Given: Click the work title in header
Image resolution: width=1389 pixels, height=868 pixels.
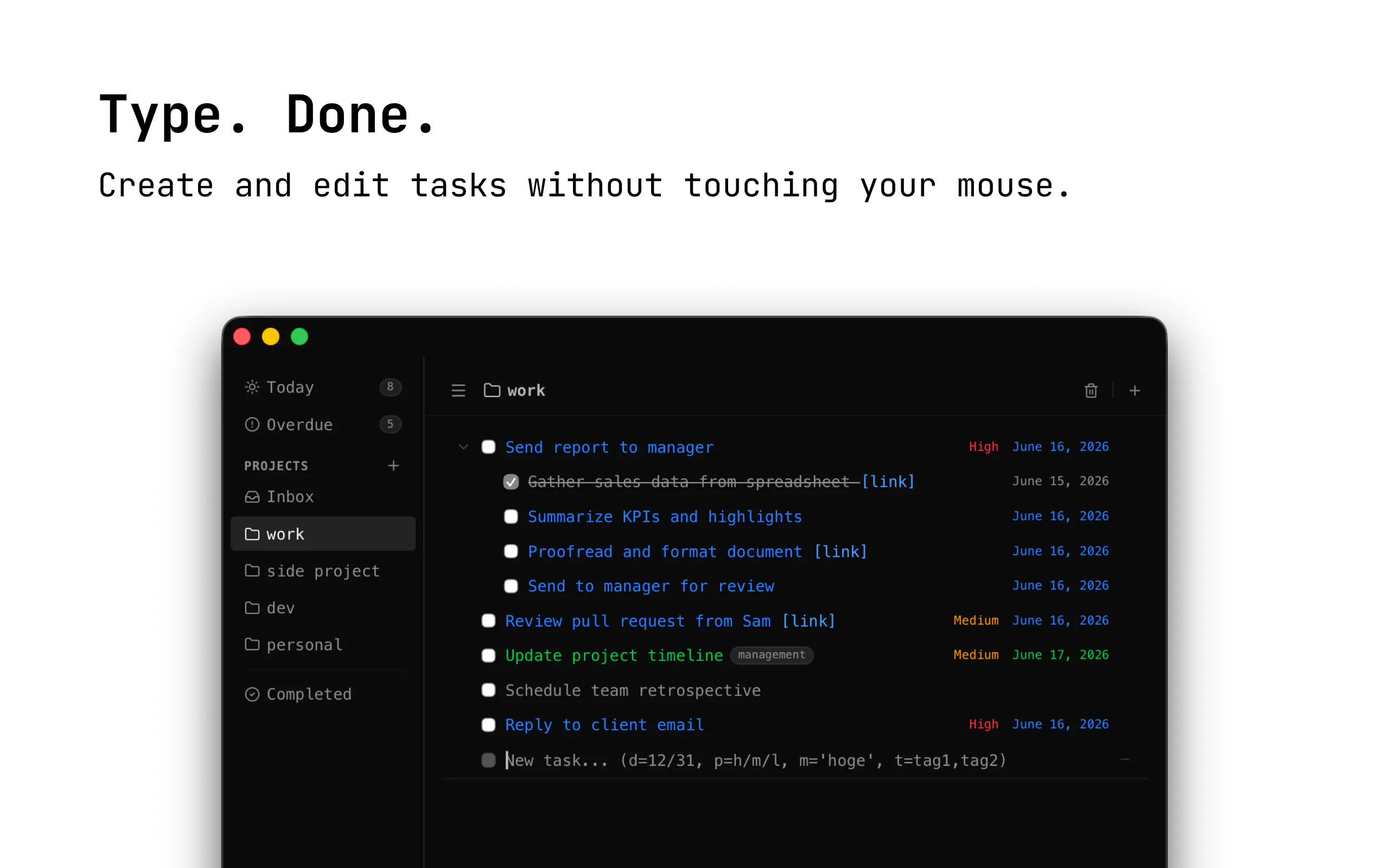Looking at the screenshot, I should tap(526, 391).
